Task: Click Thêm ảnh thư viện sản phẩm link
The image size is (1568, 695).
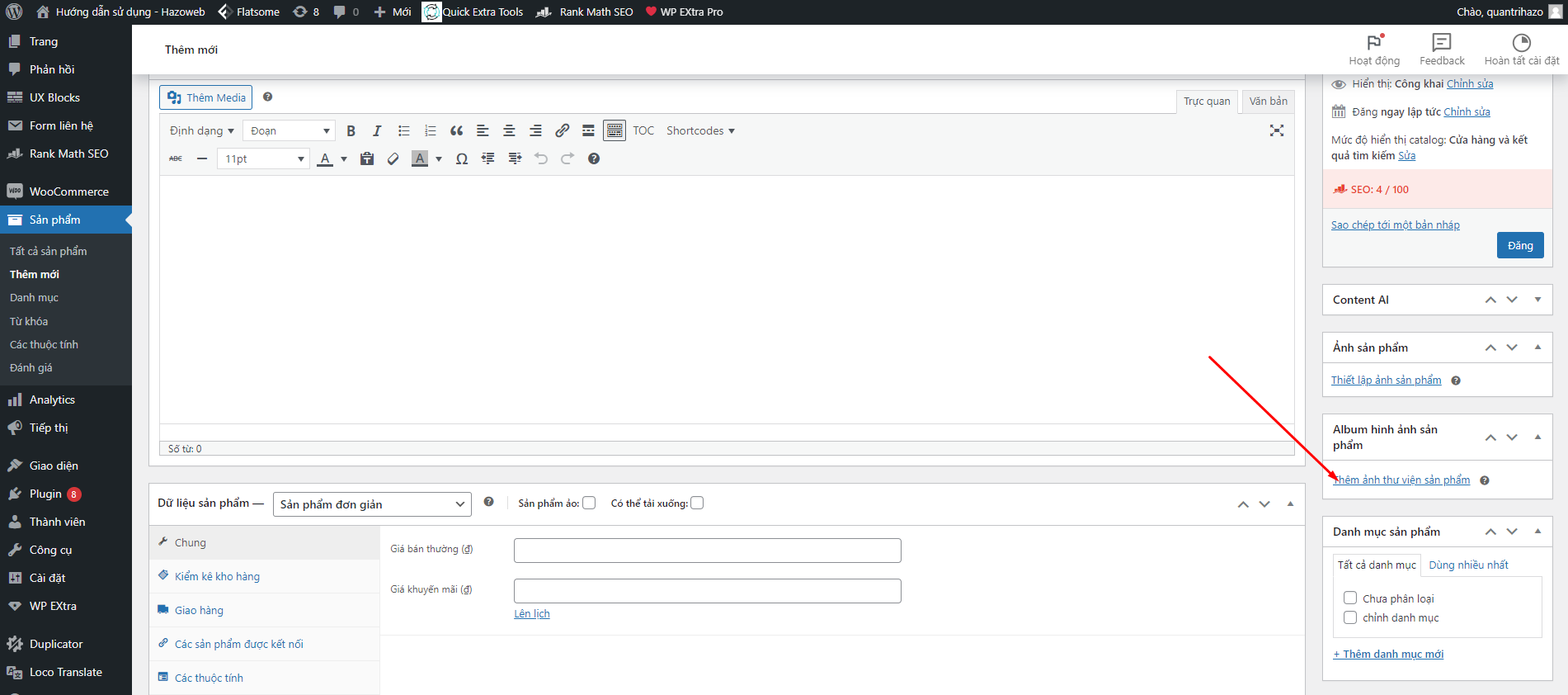Action: click(x=1402, y=480)
